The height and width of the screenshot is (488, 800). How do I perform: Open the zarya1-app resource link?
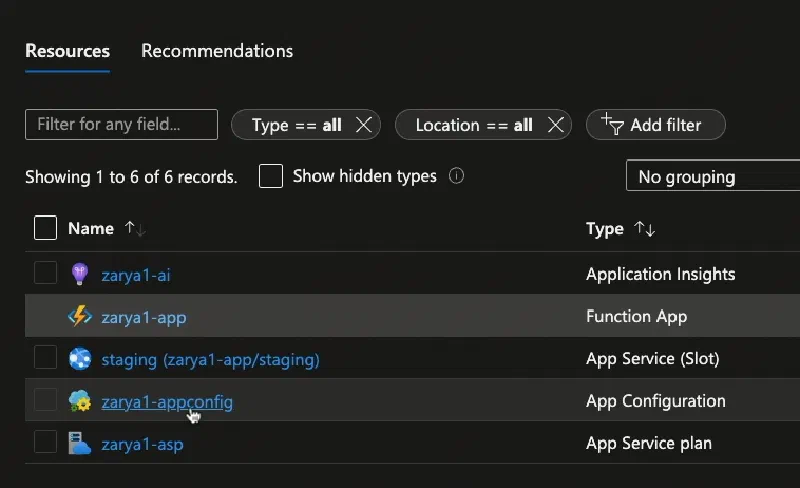click(x=144, y=318)
